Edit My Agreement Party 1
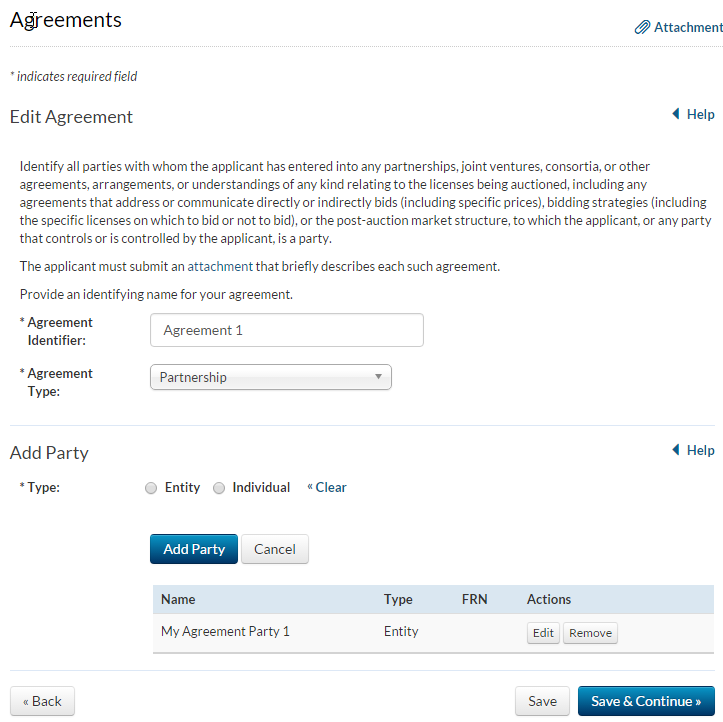The height and width of the screenshot is (722, 723). point(543,633)
